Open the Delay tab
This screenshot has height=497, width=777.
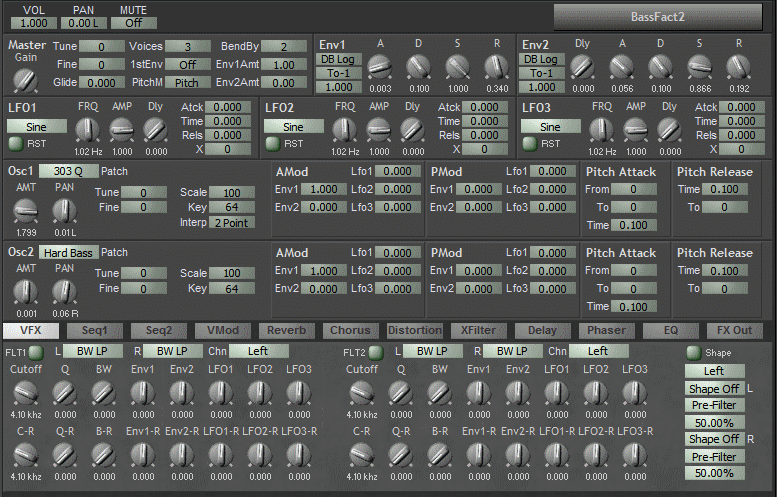tap(543, 331)
